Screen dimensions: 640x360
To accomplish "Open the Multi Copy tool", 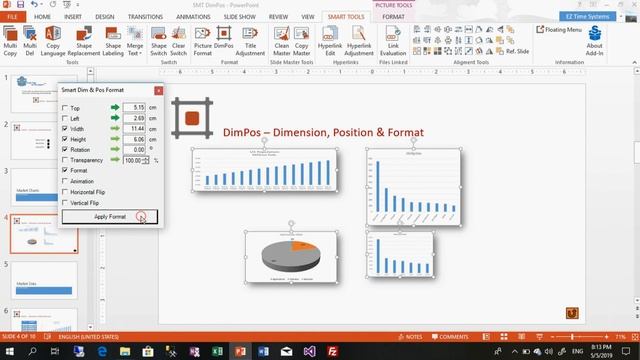I will click(10, 41).
